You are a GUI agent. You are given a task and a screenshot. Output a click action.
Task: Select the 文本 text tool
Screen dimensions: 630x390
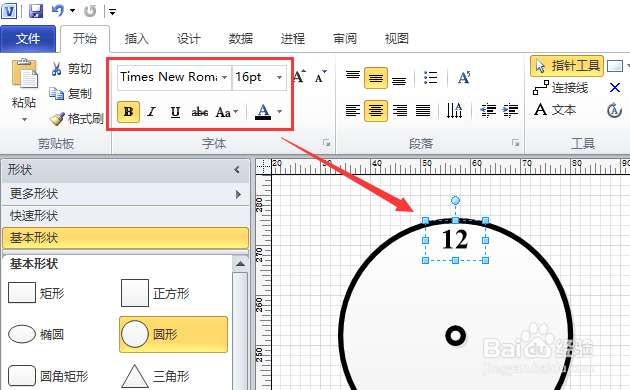point(555,109)
